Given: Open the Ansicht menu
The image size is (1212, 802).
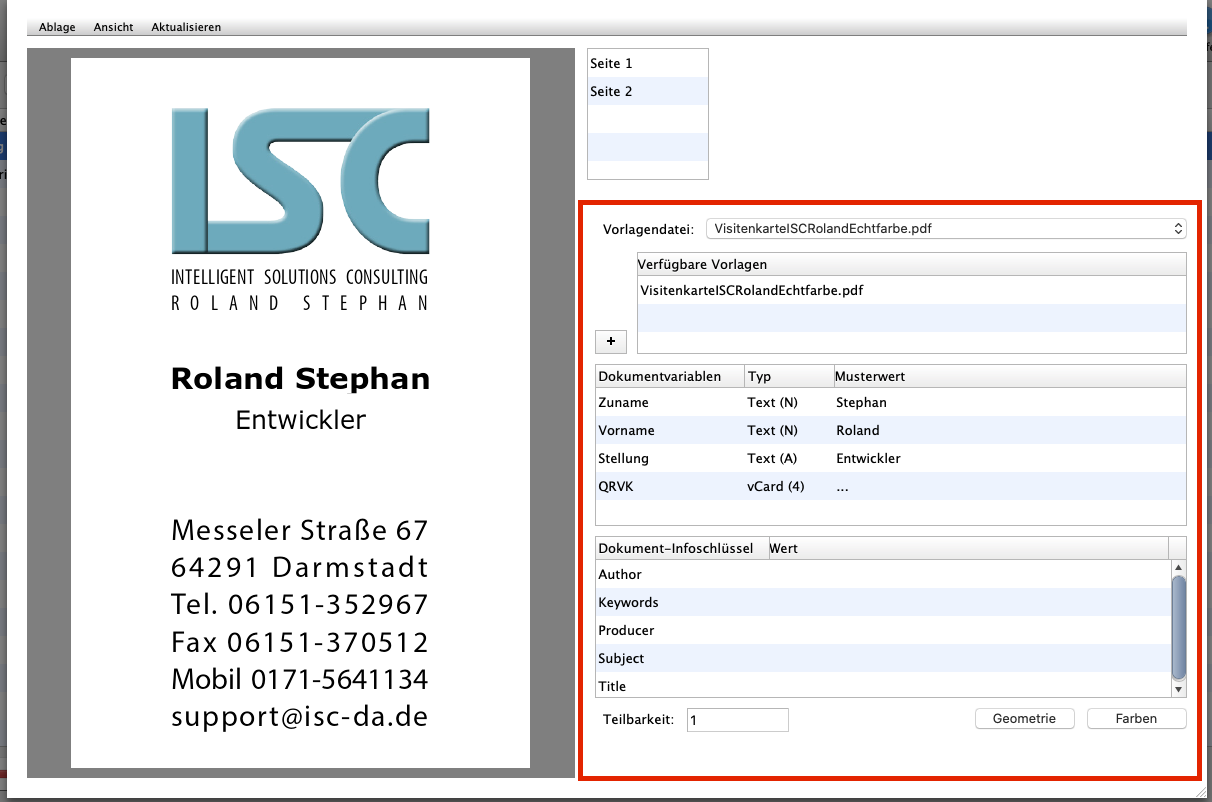Looking at the screenshot, I should tap(113, 27).
